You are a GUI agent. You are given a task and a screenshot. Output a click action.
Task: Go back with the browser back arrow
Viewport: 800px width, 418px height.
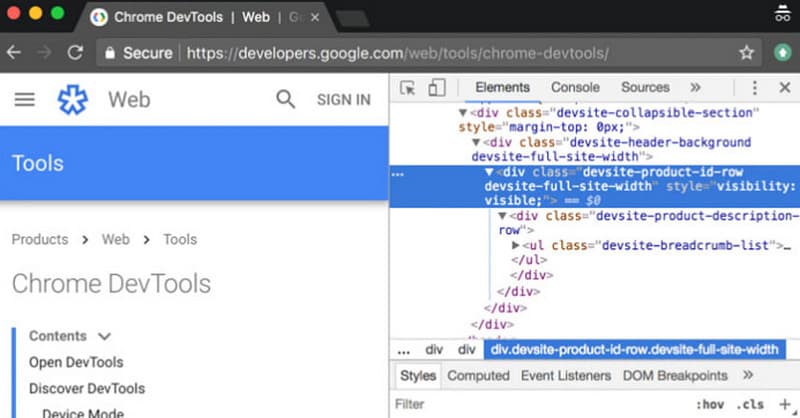point(14,52)
